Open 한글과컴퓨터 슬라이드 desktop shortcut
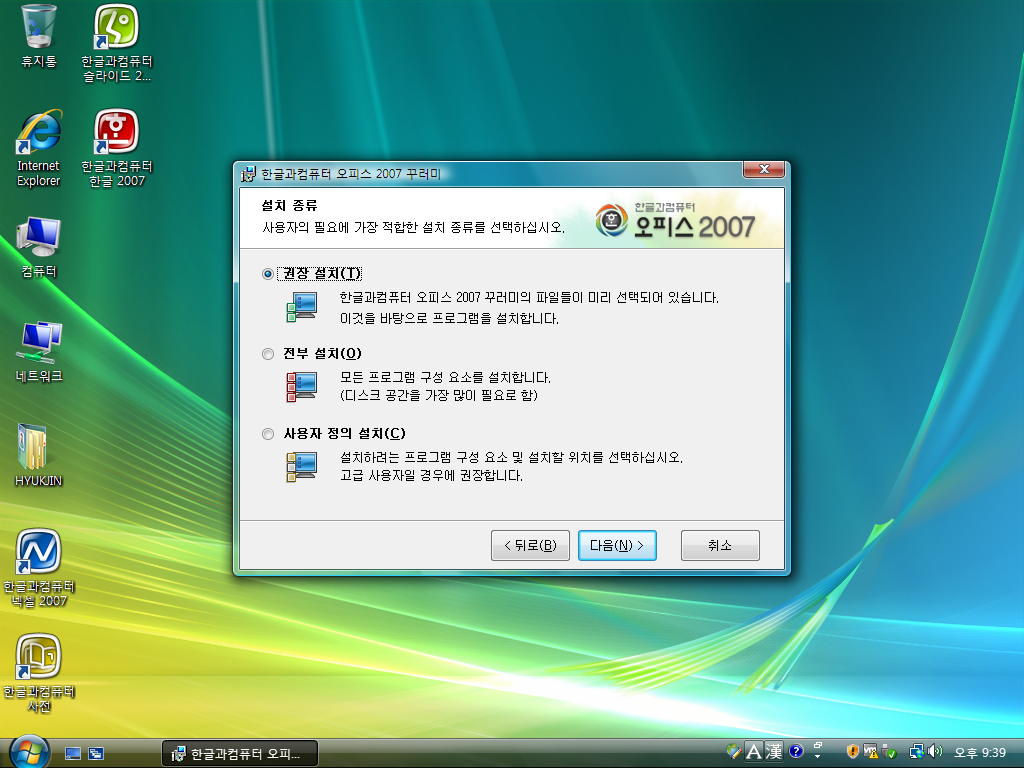Image resolution: width=1024 pixels, height=768 pixels. click(117, 43)
